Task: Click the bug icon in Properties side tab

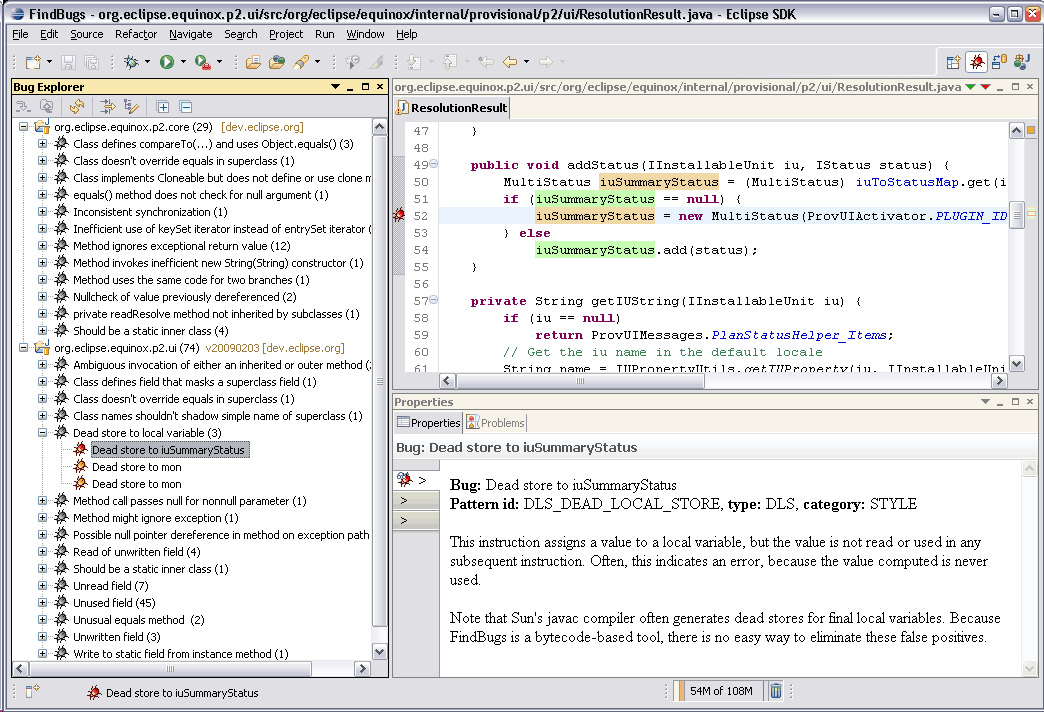Action: tap(404, 479)
